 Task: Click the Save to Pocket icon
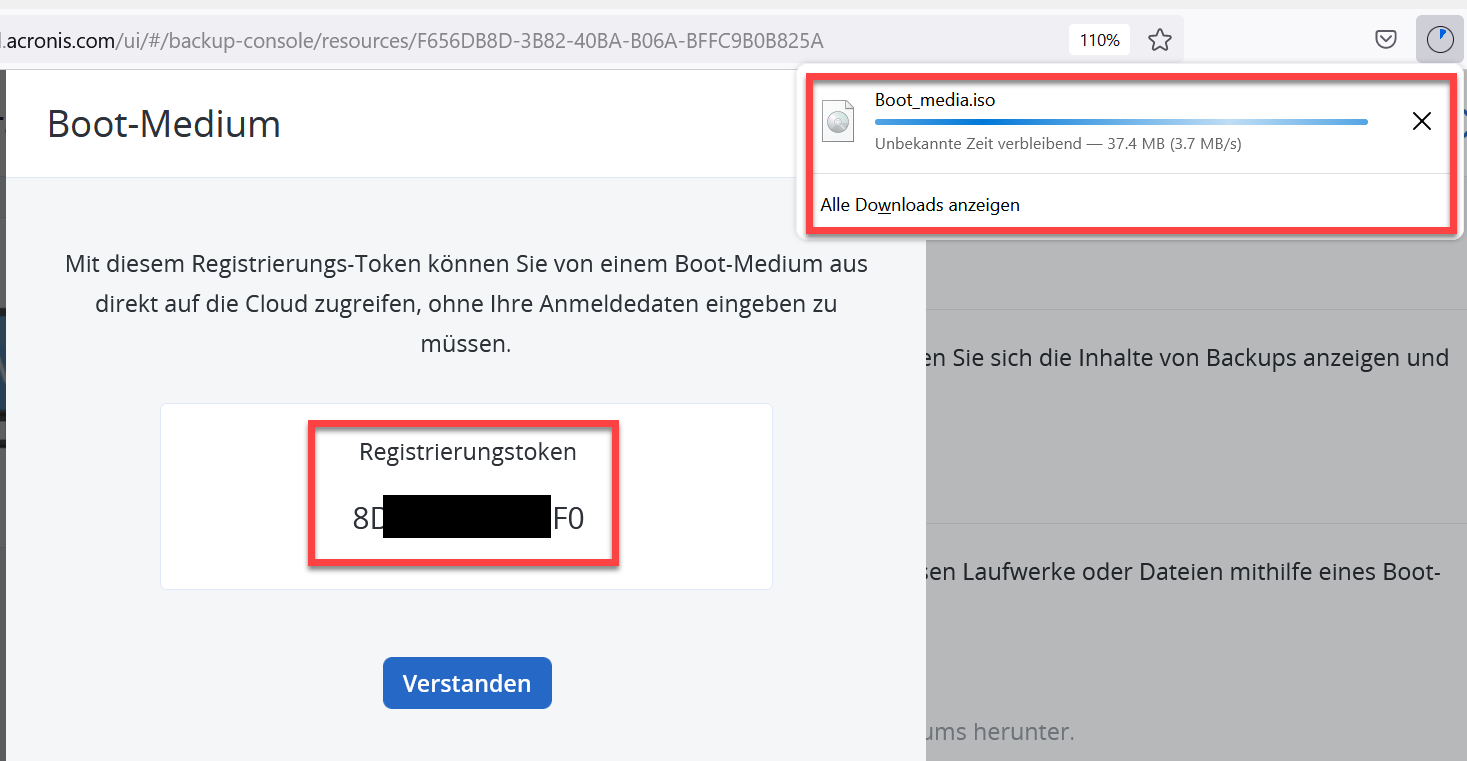pyautogui.click(x=1385, y=40)
